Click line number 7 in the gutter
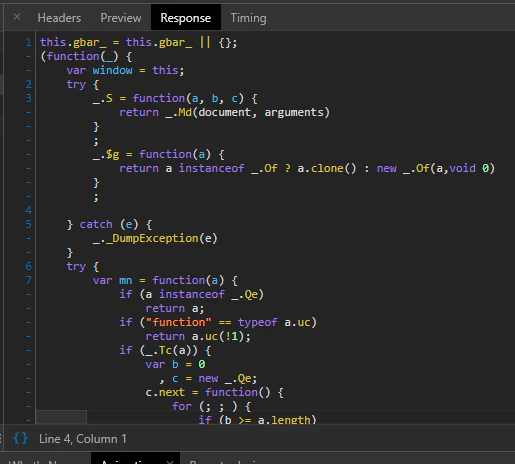The height and width of the screenshot is (464, 515). 29,280
